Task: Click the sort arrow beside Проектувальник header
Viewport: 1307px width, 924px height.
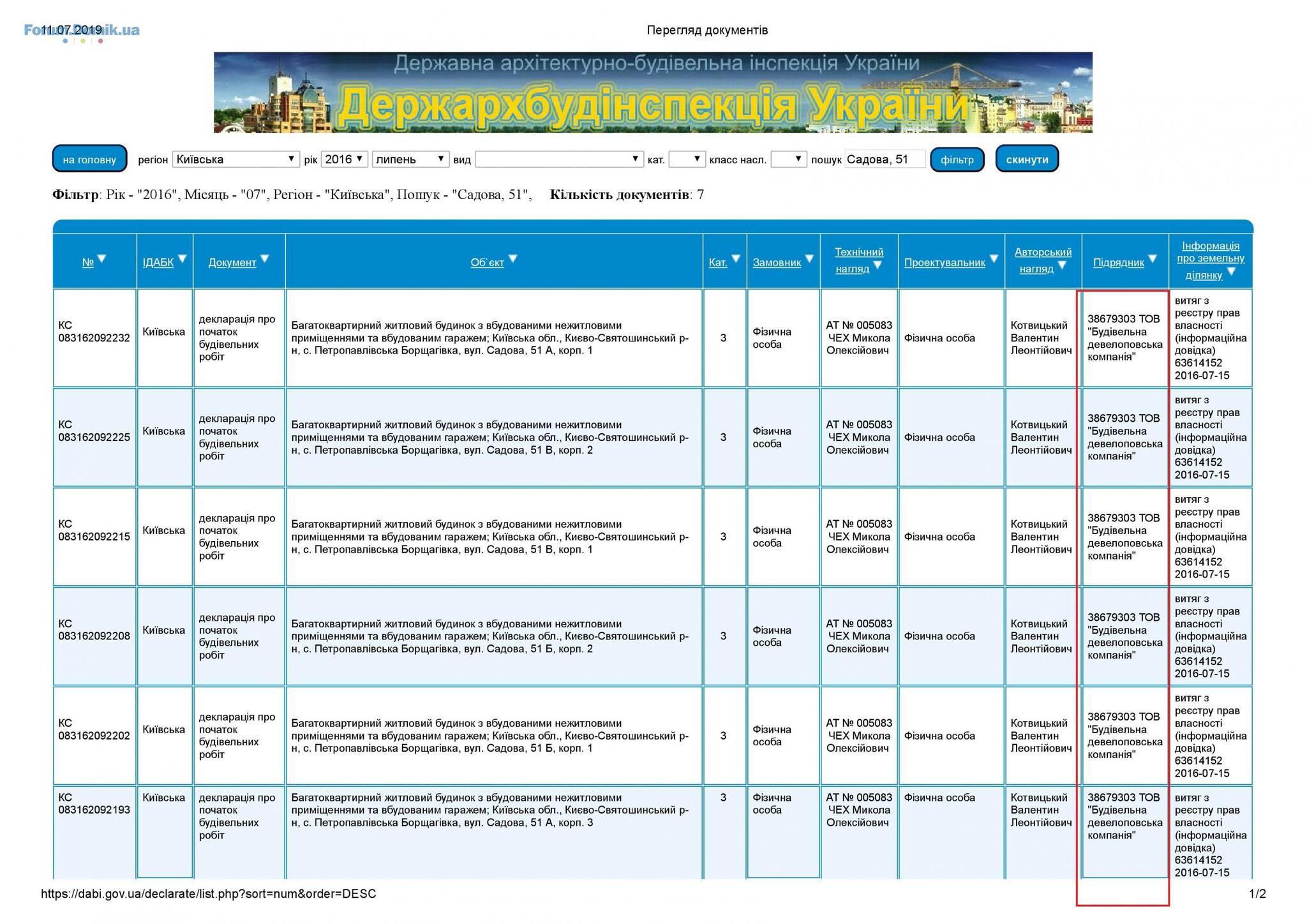Action: point(994,259)
